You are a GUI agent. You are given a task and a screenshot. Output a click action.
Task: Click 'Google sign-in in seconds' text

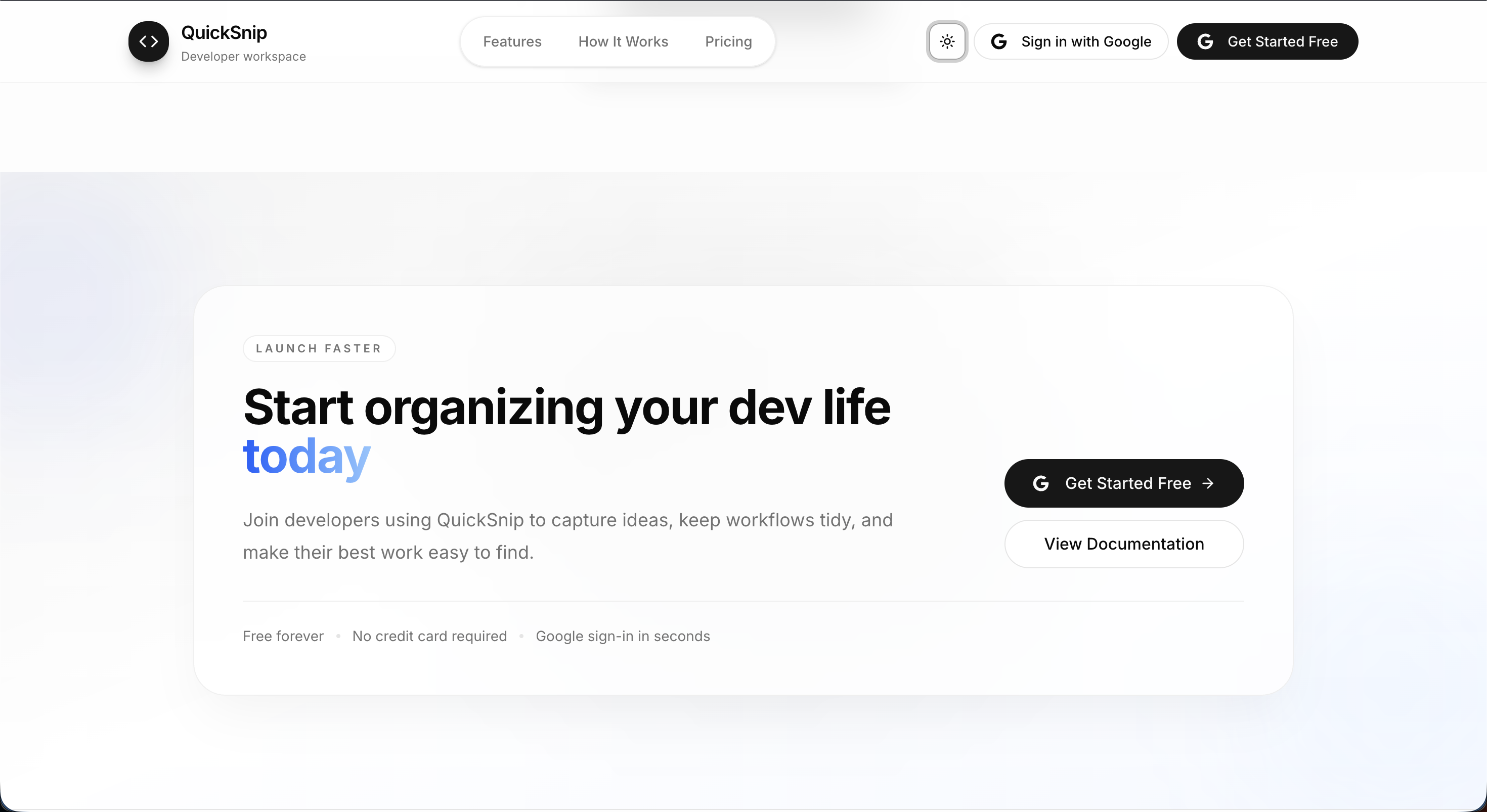click(x=623, y=636)
